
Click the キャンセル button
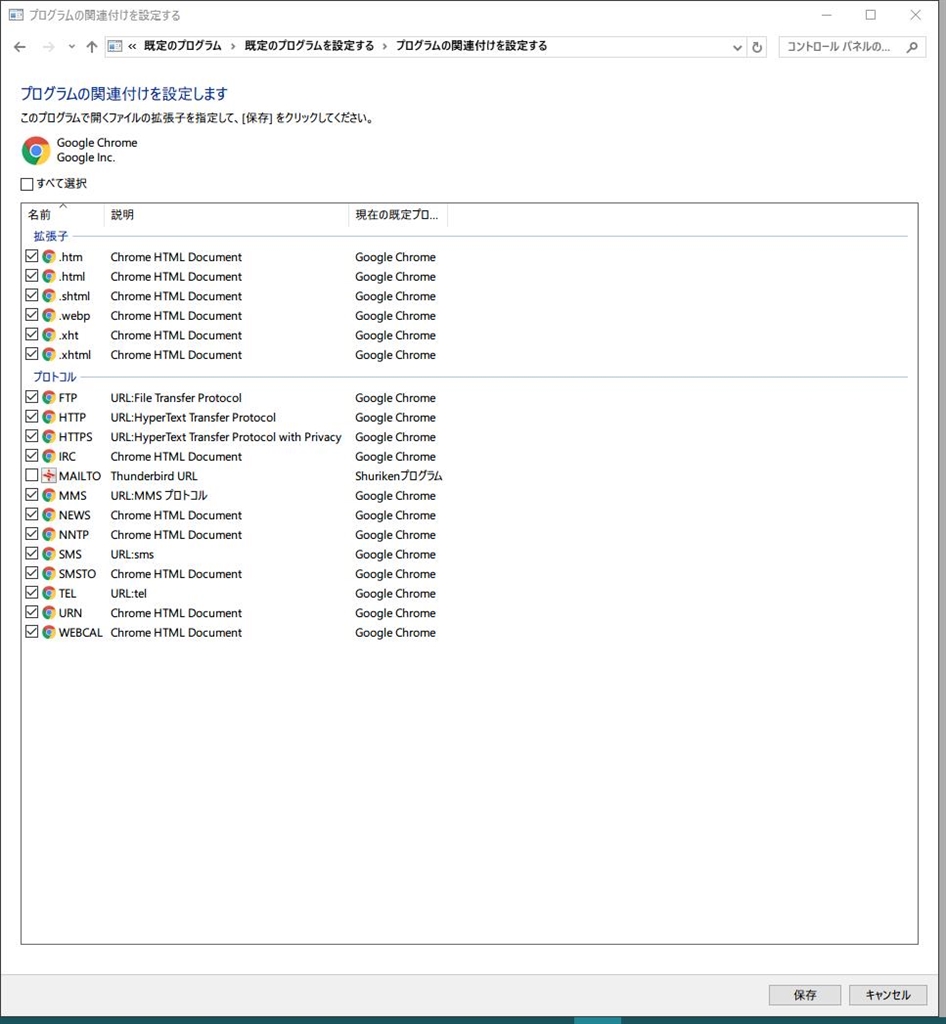coord(888,995)
